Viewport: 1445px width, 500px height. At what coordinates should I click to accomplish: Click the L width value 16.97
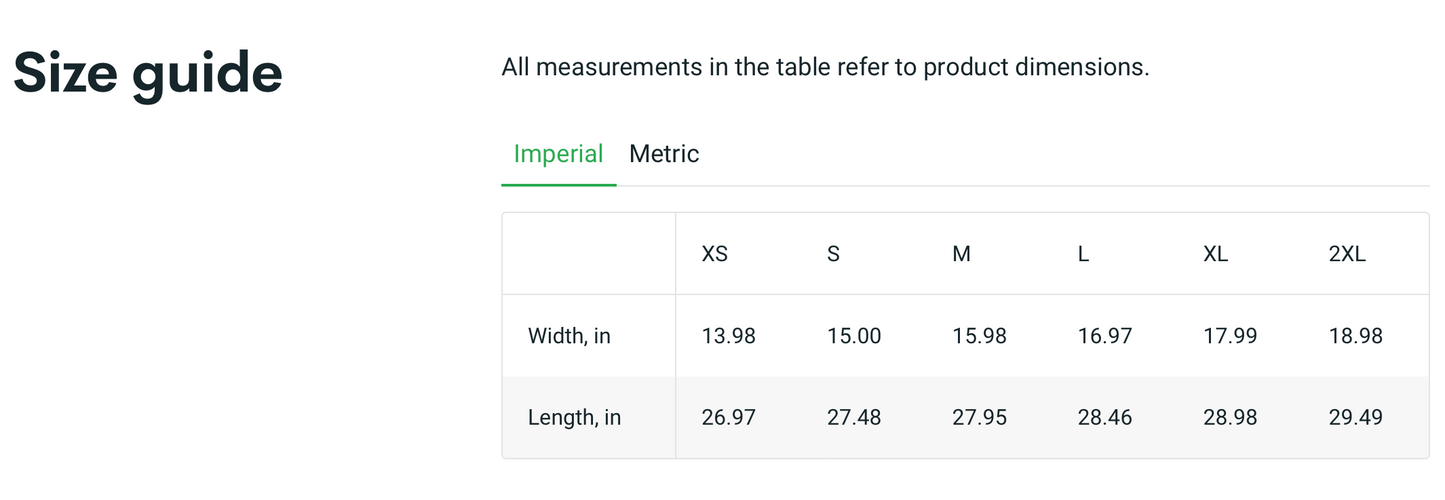[x=1105, y=336]
